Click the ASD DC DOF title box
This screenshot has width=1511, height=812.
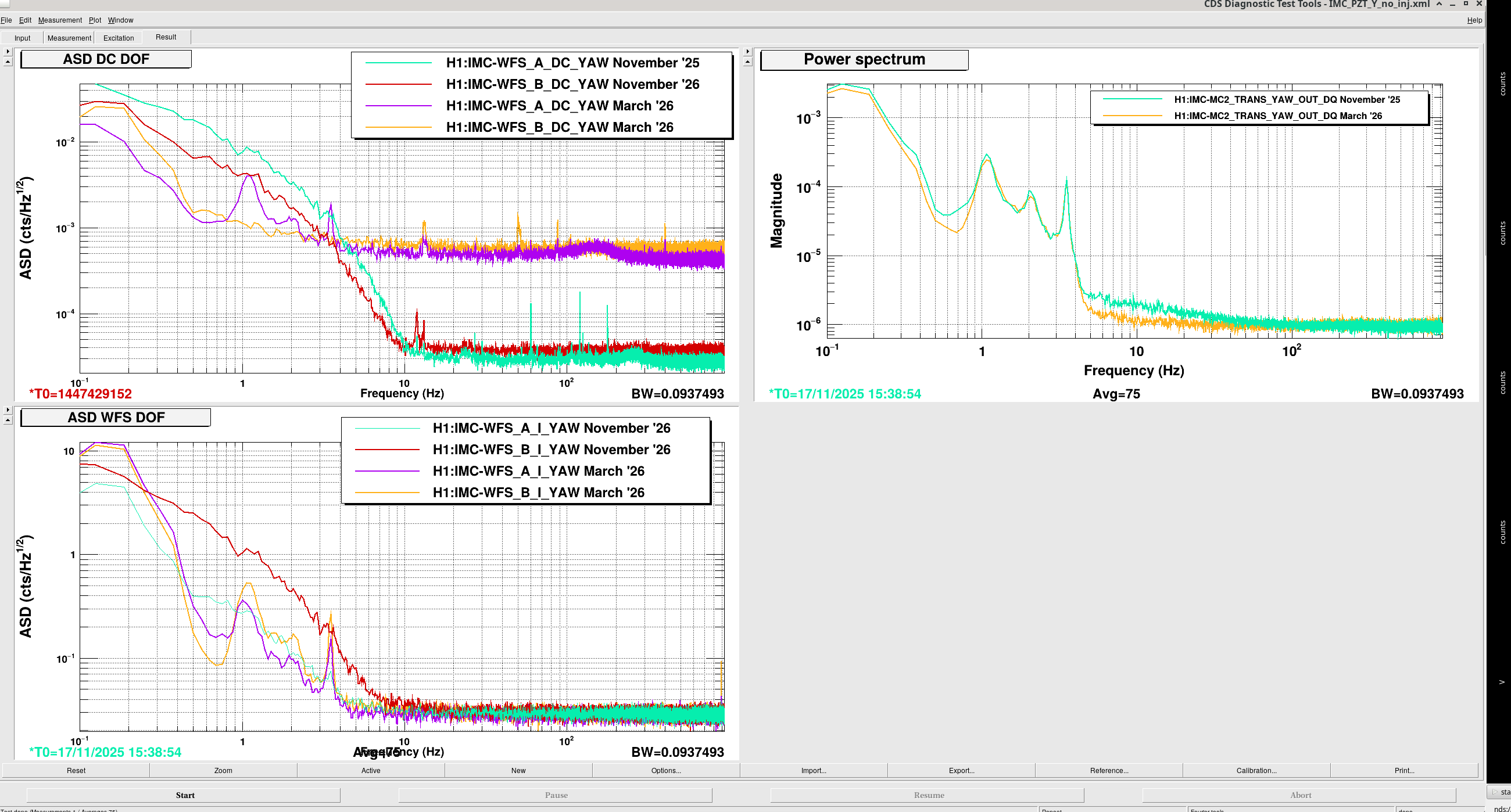(106, 59)
